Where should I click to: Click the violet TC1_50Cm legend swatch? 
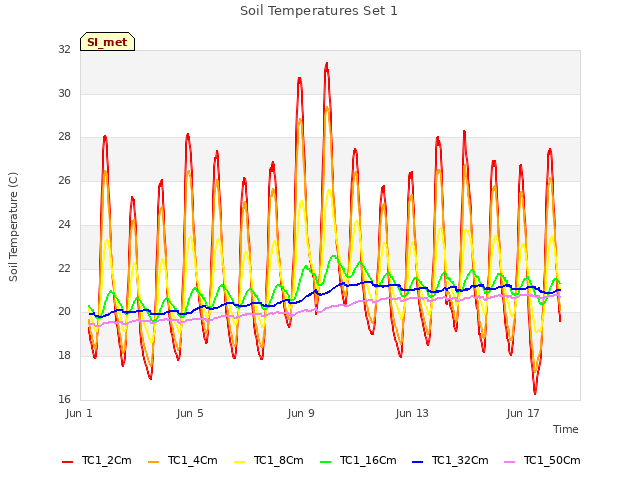510,462
